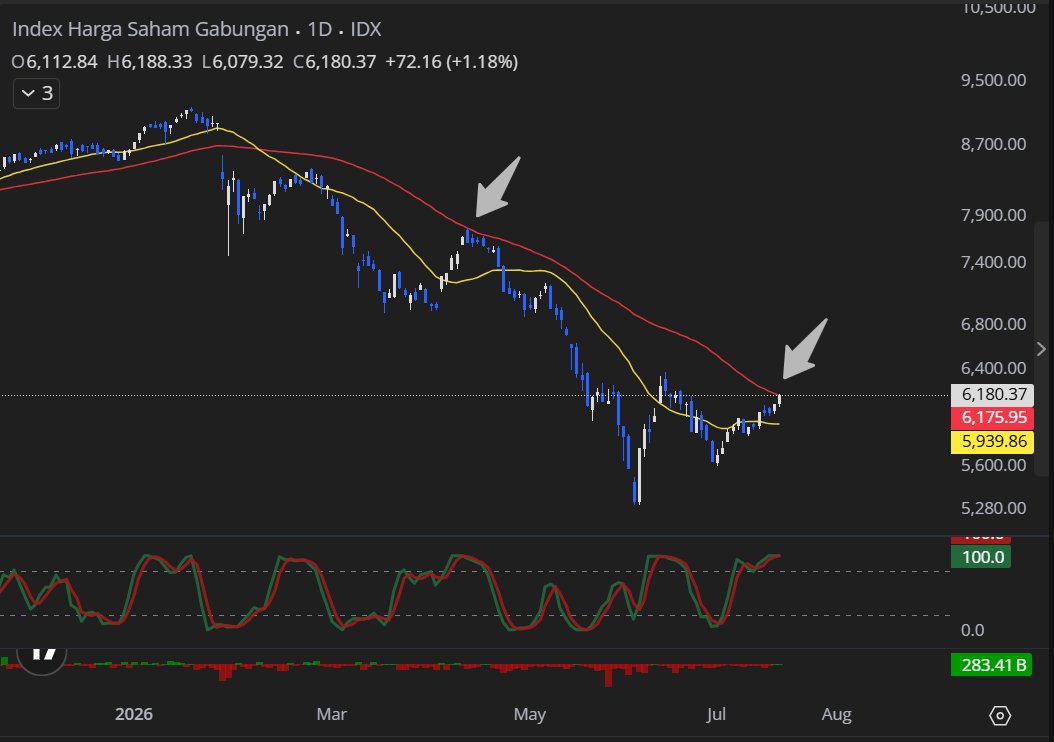Click the open price value O6,112.84
This screenshot has height=742, width=1054.
click(x=54, y=62)
